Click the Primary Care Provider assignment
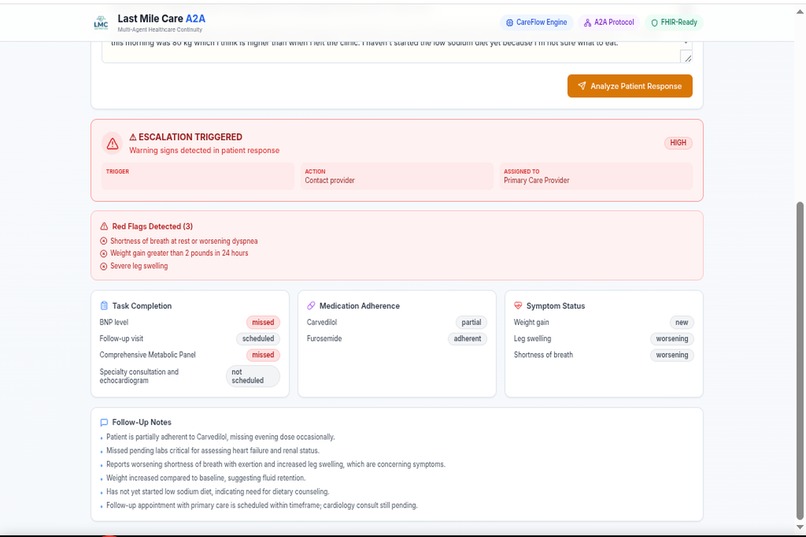The image size is (806, 537). [536, 180]
